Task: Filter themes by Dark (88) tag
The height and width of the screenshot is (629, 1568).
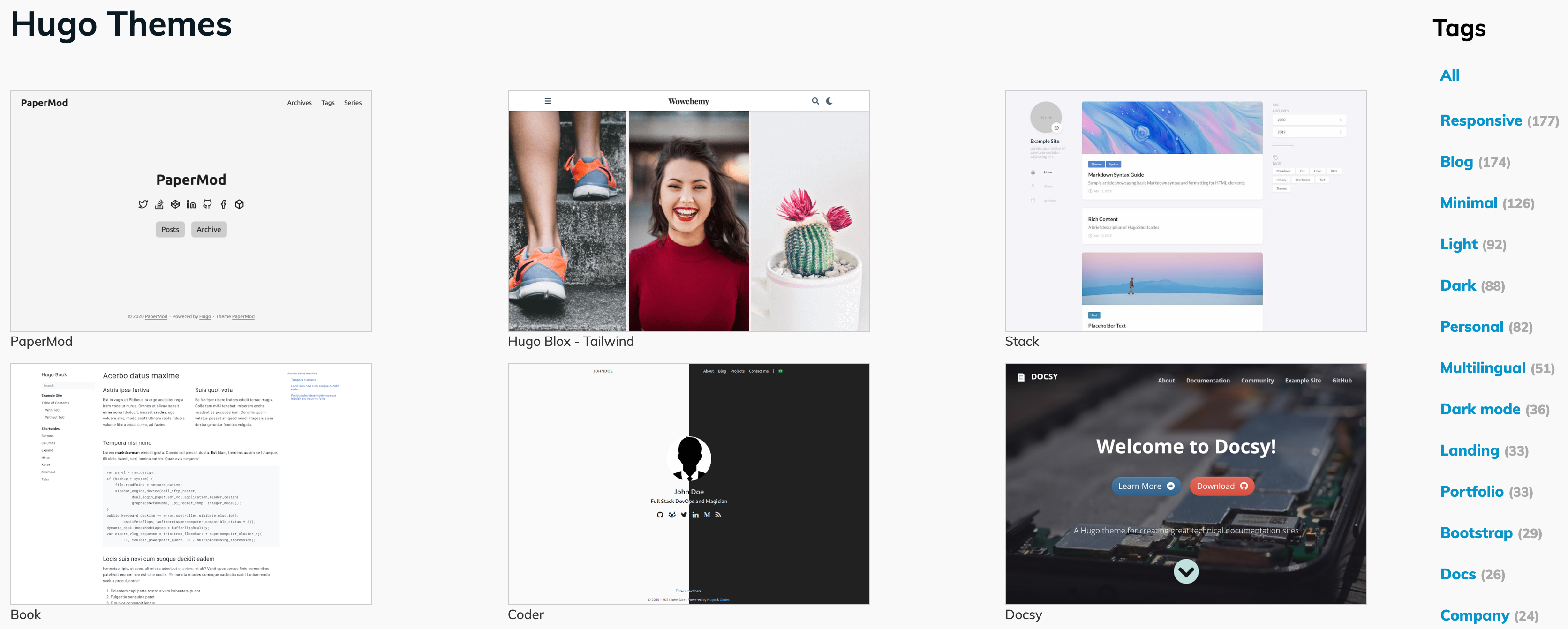Action: tap(1472, 285)
